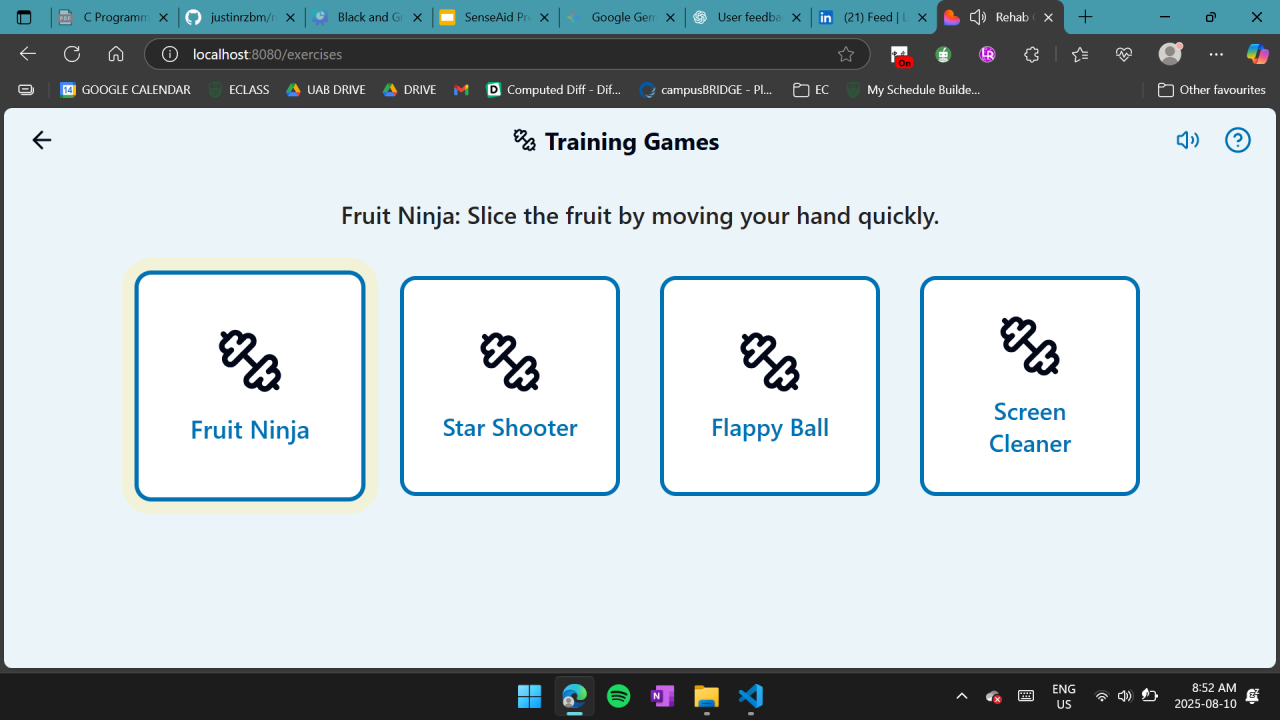The height and width of the screenshot is (720, 1280).
Task: Reload the page with browser refresh button
Action: 72,54
